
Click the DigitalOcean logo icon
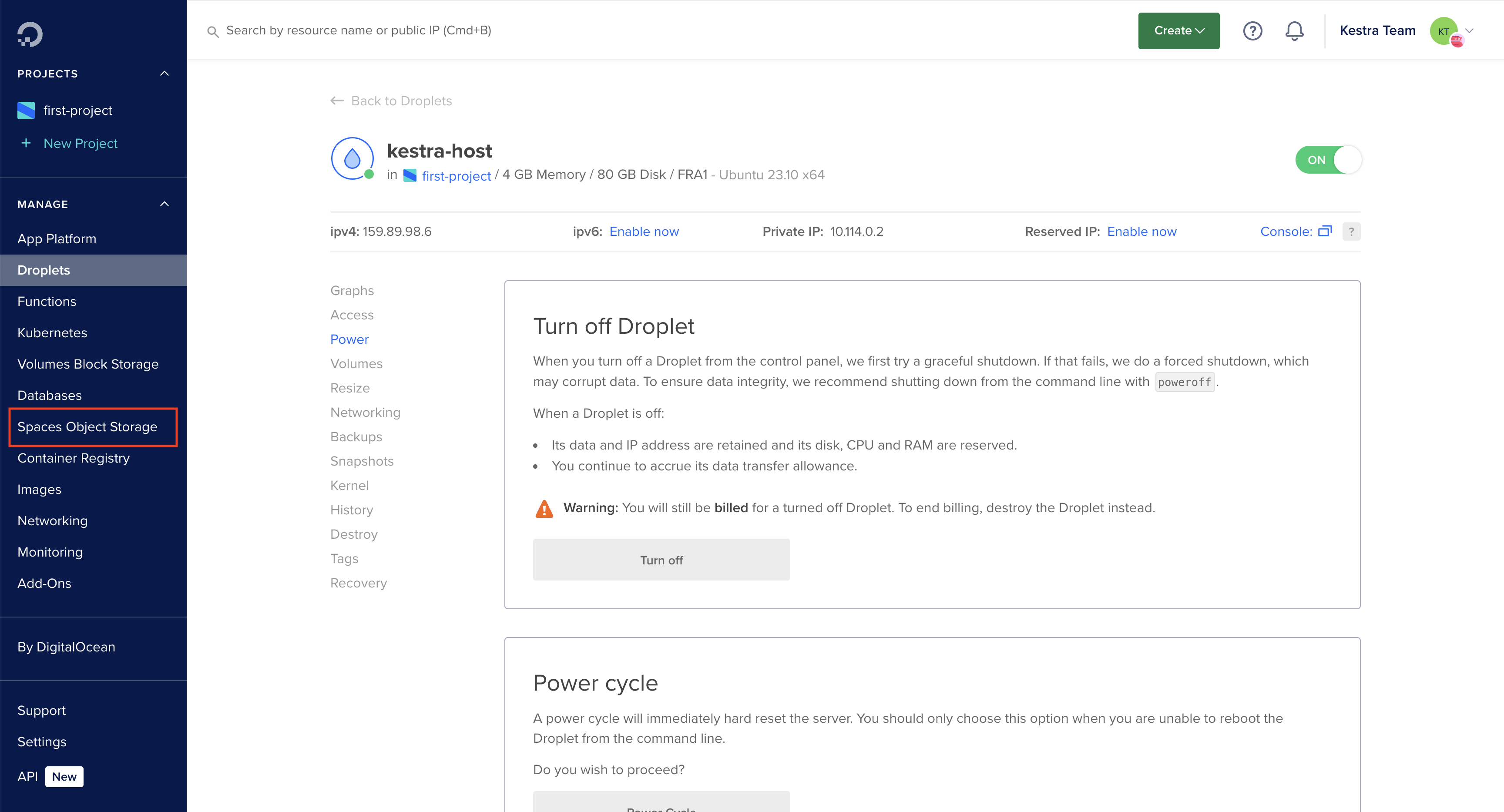pos(29,34)
